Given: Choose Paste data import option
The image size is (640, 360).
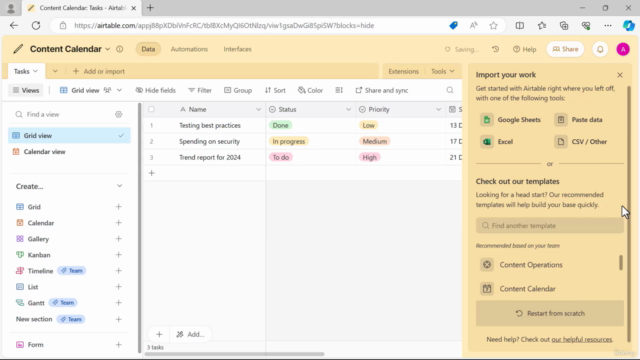Looking at the screenshot, I should [x=578, y=120].
